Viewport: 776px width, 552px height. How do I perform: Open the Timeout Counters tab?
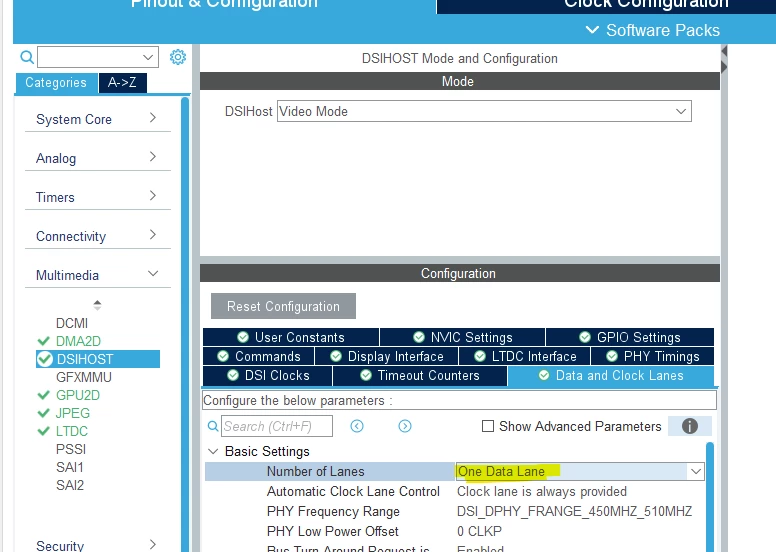(x=420, y=375)
